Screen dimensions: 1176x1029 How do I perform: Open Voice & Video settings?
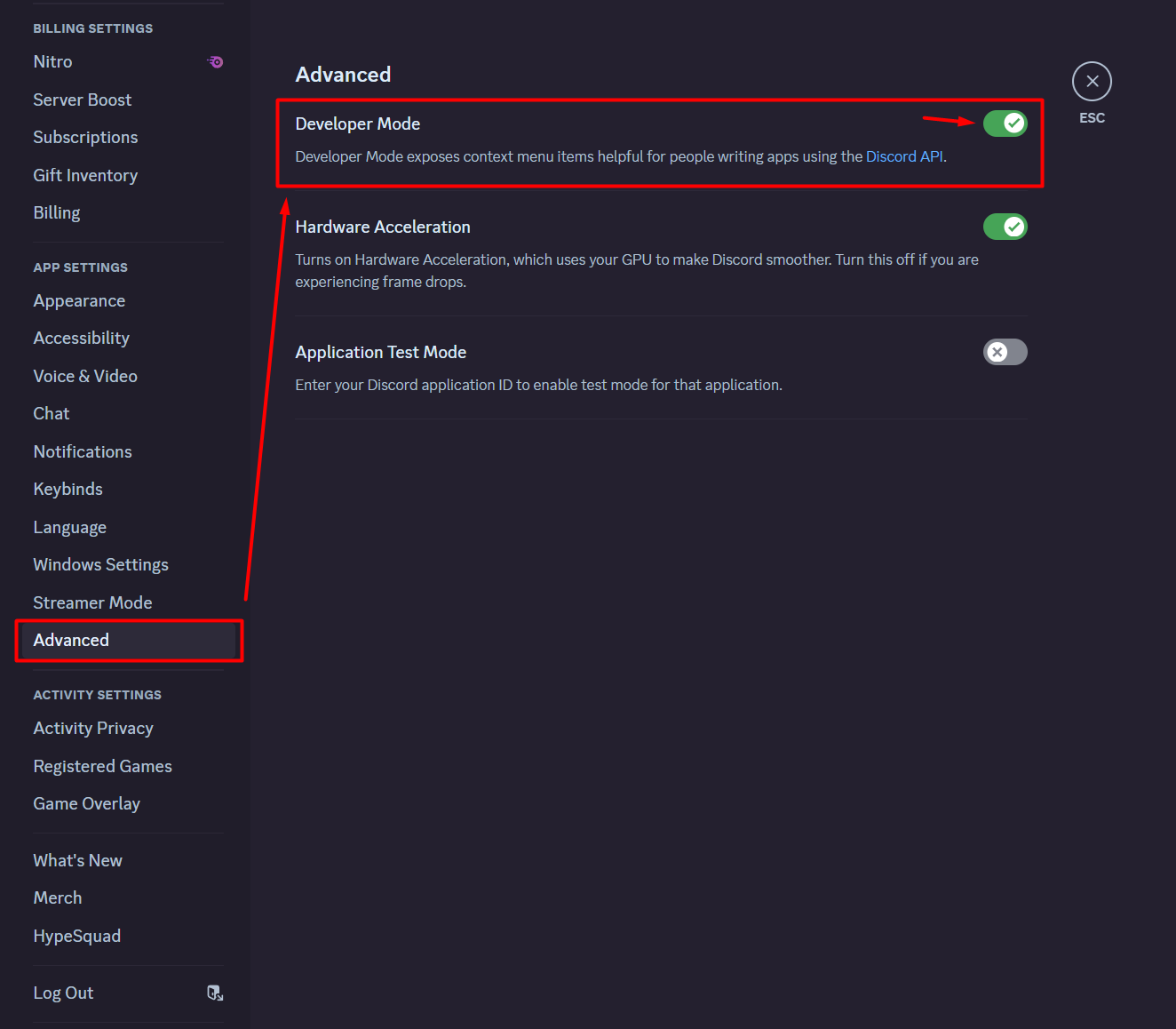[85, 376]
